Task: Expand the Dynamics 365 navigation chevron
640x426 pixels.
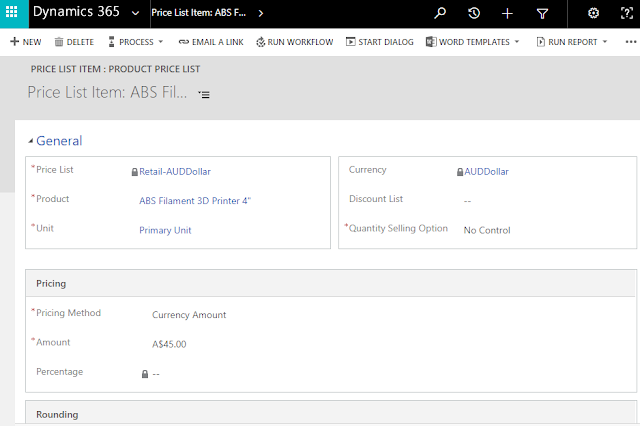Action: click(x=135, y=14)
